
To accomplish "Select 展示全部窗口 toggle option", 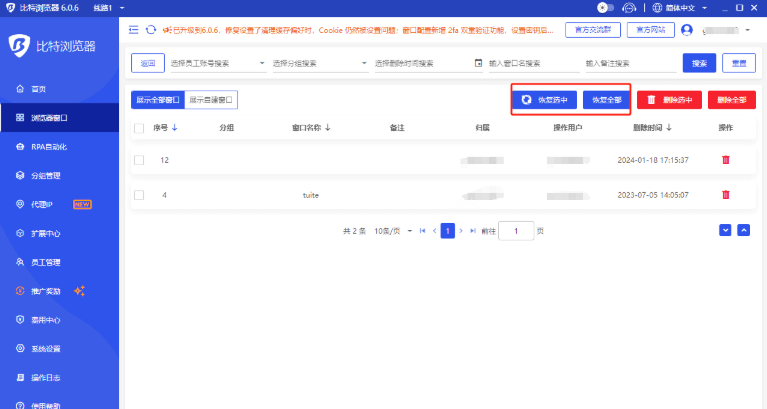I will click(x=158, y=100).
